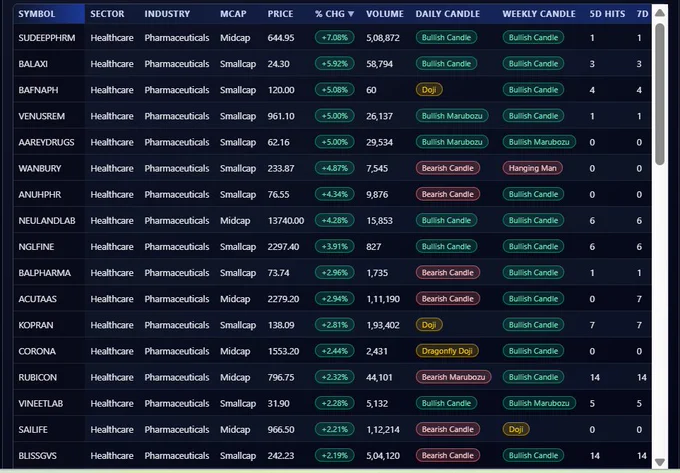680x473 pixels.
Task: Select BLISSGVS symbol
Action: pyautogui.click(x=38, y=456)
